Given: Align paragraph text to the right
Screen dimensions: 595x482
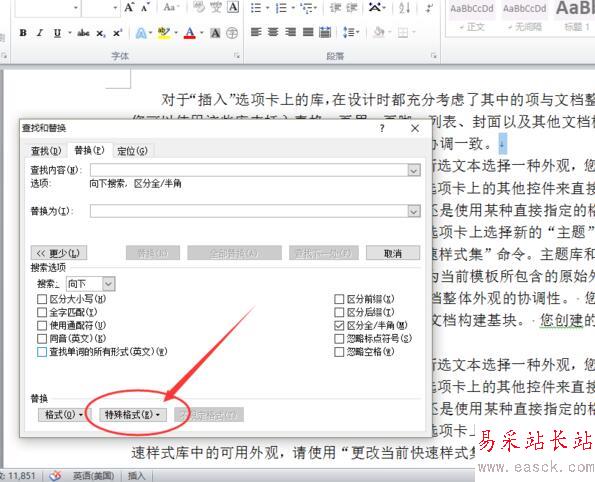Looking at the screenshot, I should (290, 32).
